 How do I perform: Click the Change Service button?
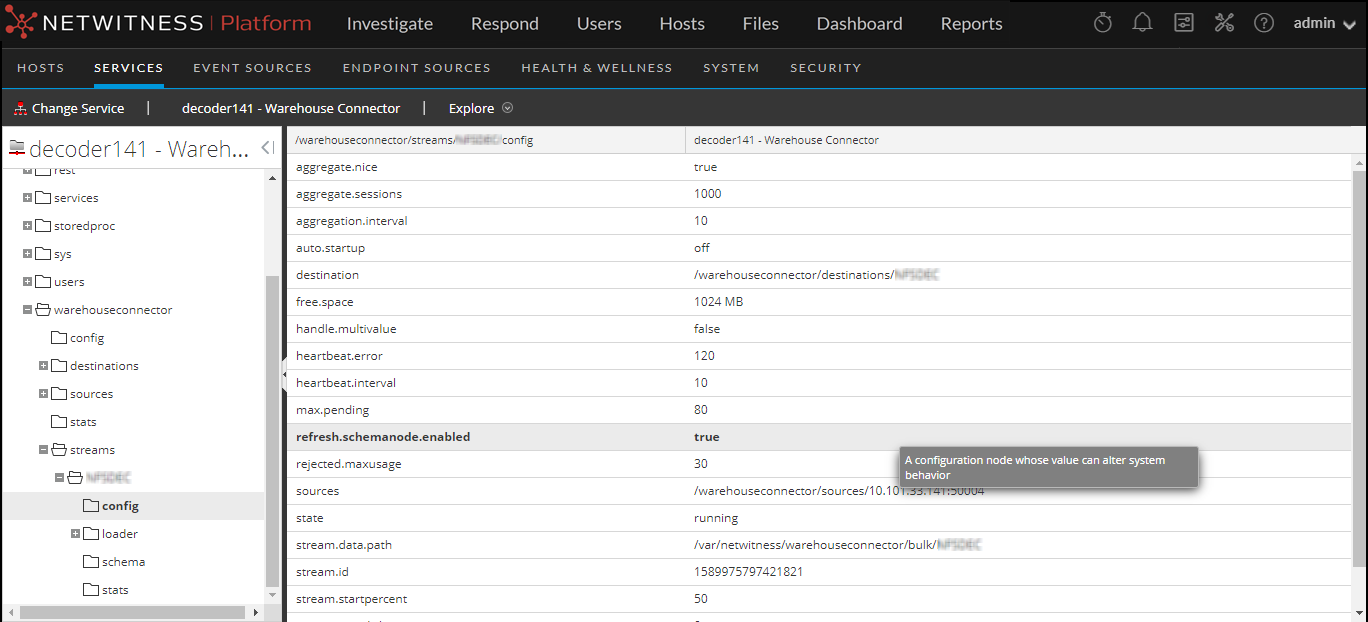(69, 108)
